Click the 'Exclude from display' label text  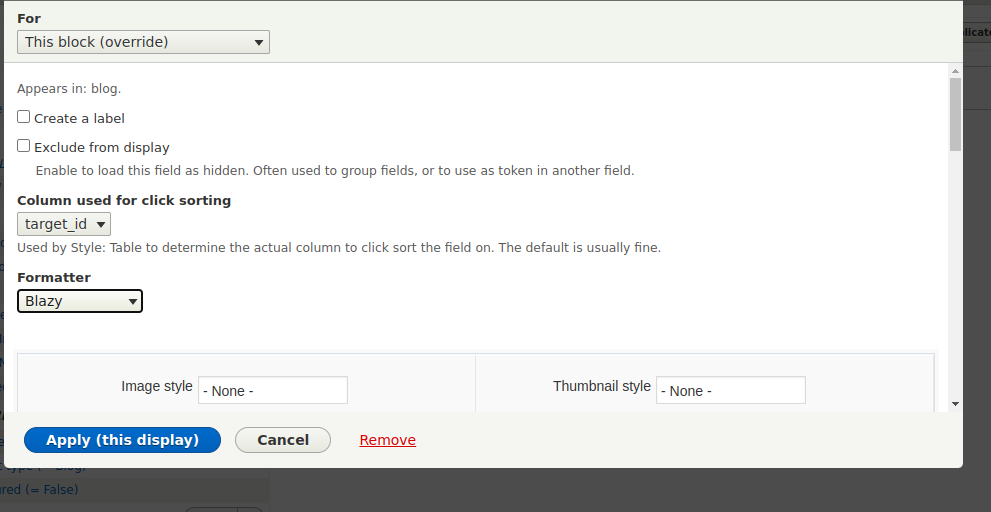102,147
